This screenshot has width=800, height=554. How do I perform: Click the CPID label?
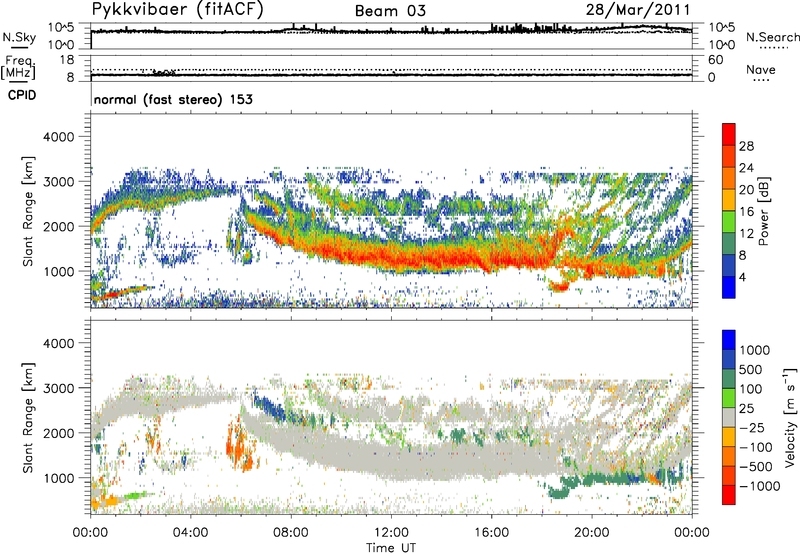tap(22, 95)
